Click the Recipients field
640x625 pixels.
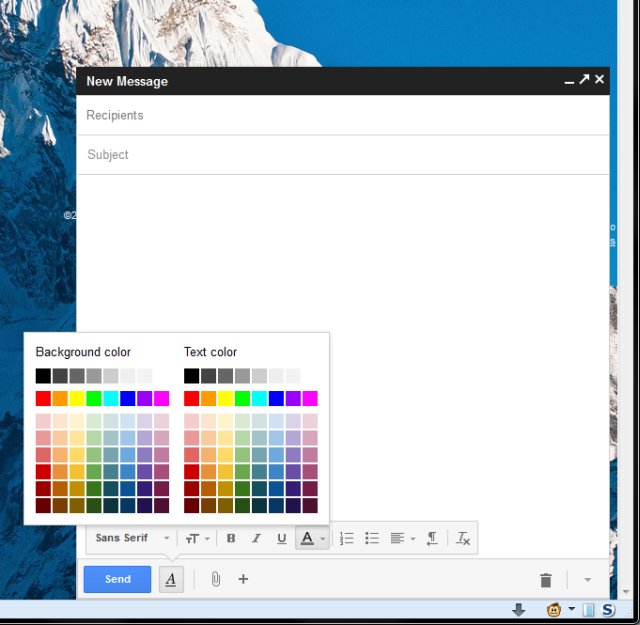343,115
